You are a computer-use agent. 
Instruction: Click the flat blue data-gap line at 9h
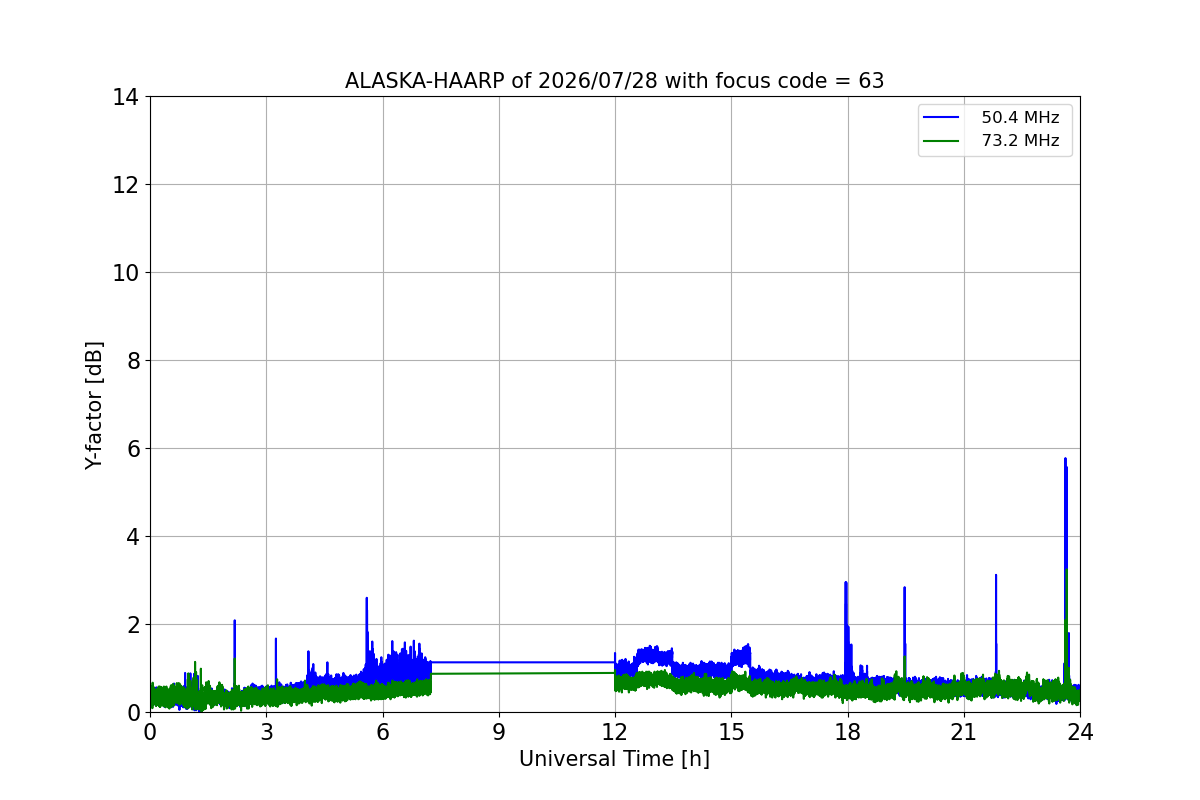point(499,662)
